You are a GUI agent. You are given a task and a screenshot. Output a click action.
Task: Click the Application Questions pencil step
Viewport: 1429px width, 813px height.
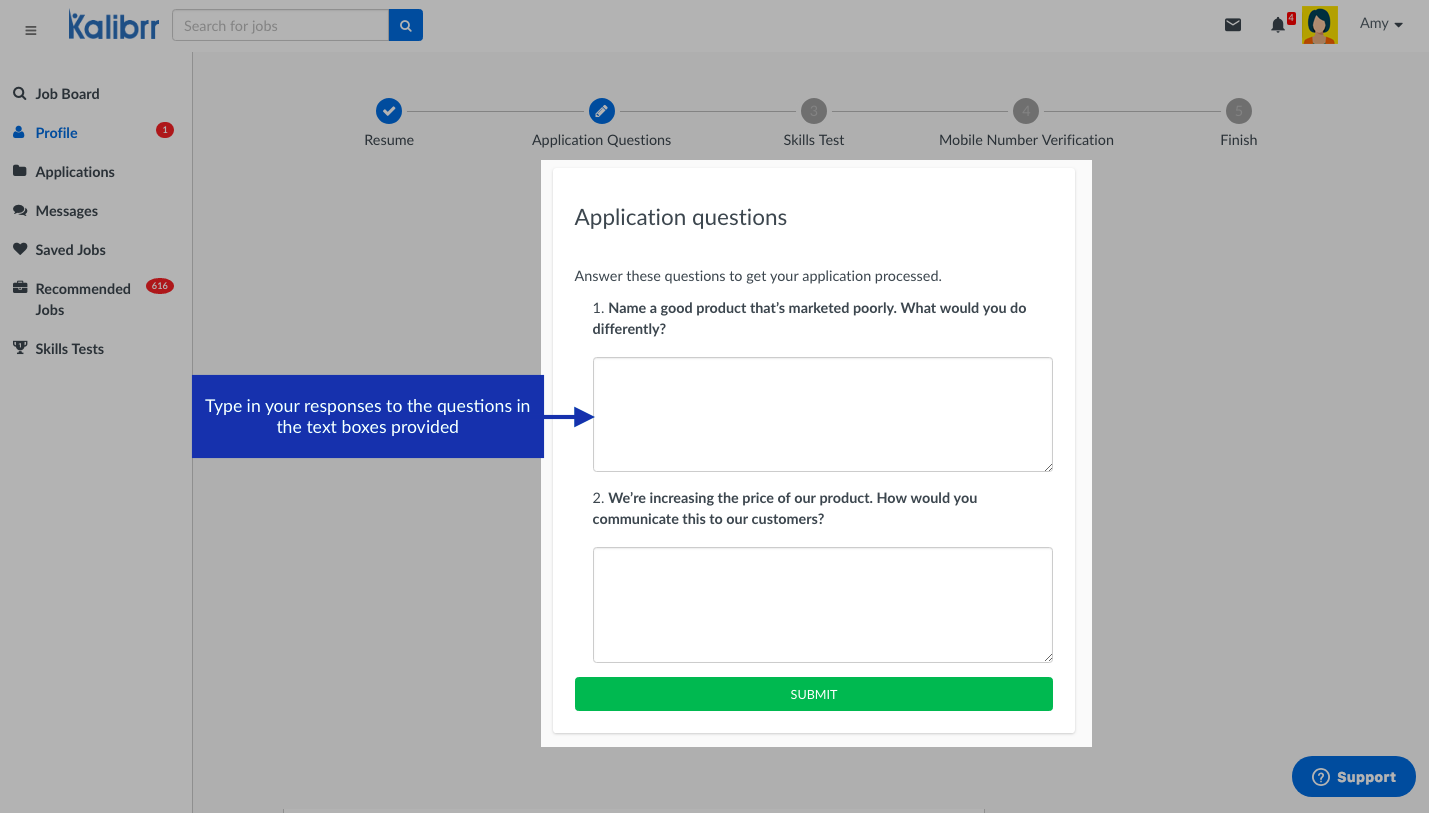click(x=602, y=111)
